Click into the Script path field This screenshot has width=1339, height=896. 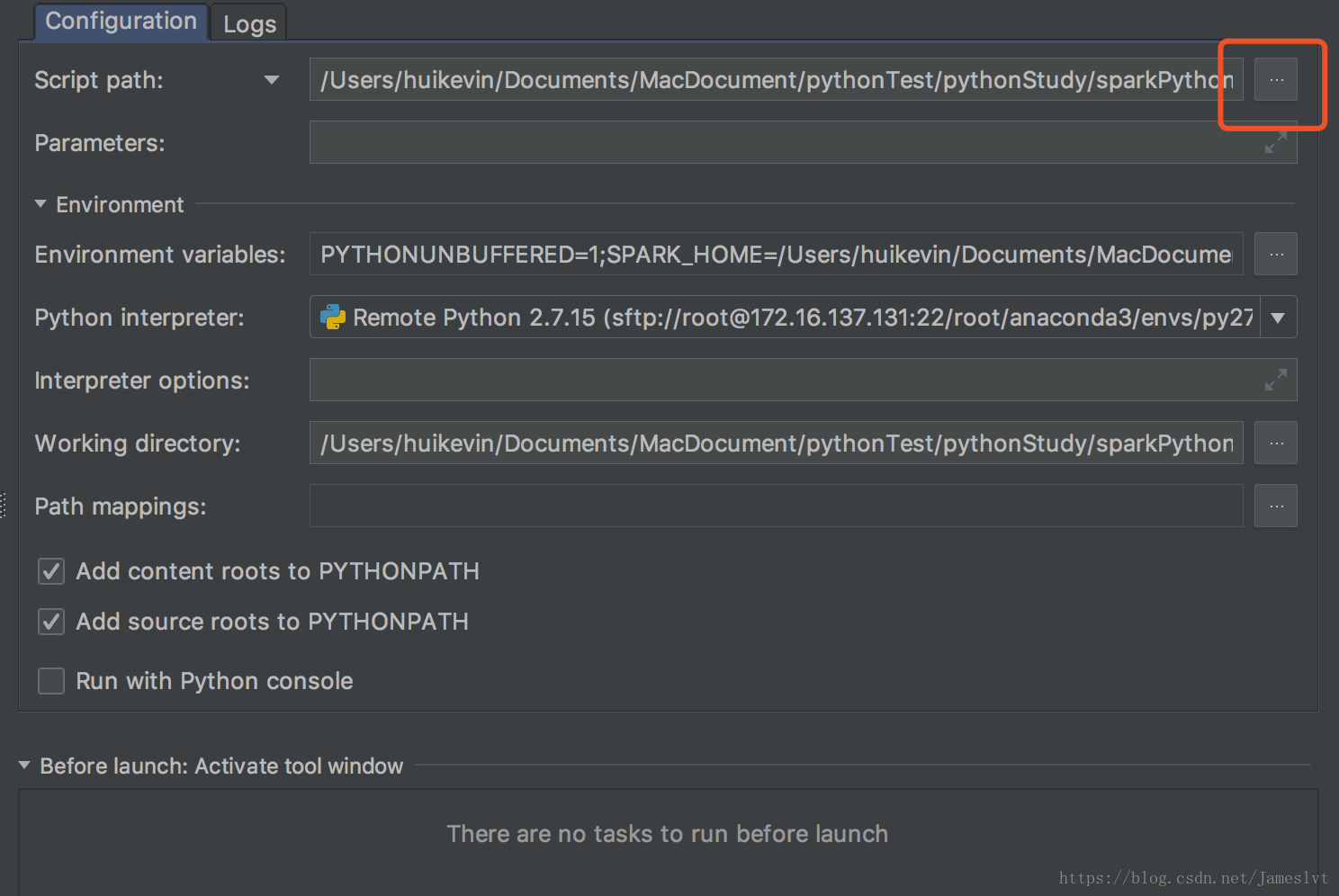click(776, 79)
